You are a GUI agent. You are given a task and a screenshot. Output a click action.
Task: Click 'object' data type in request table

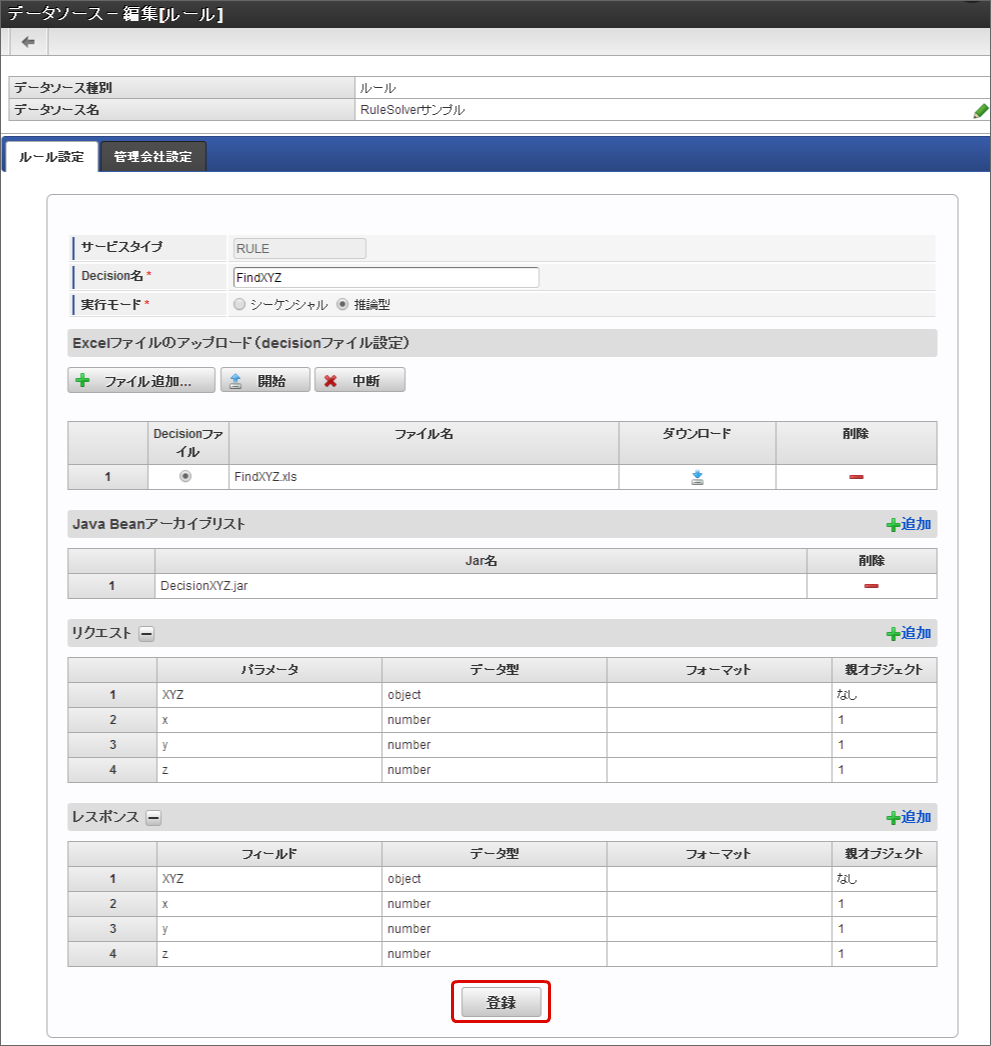[x=404, y=694]
